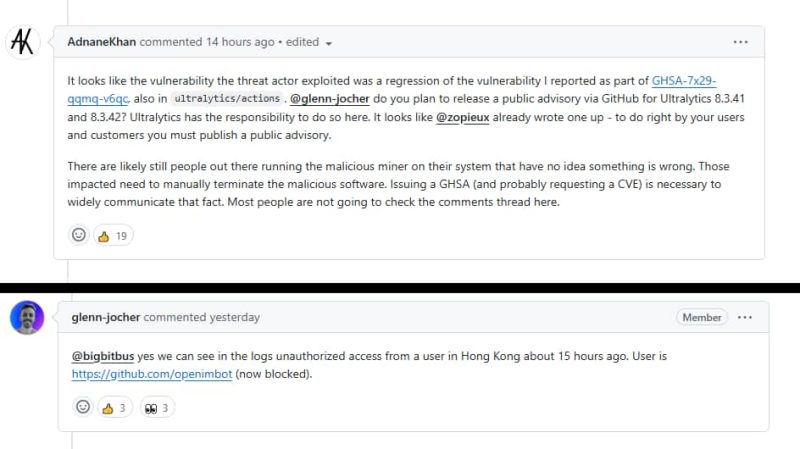Click the @glenn-jocher mention
This screenshot has height=449, width=800.
(x=330, y=99)
